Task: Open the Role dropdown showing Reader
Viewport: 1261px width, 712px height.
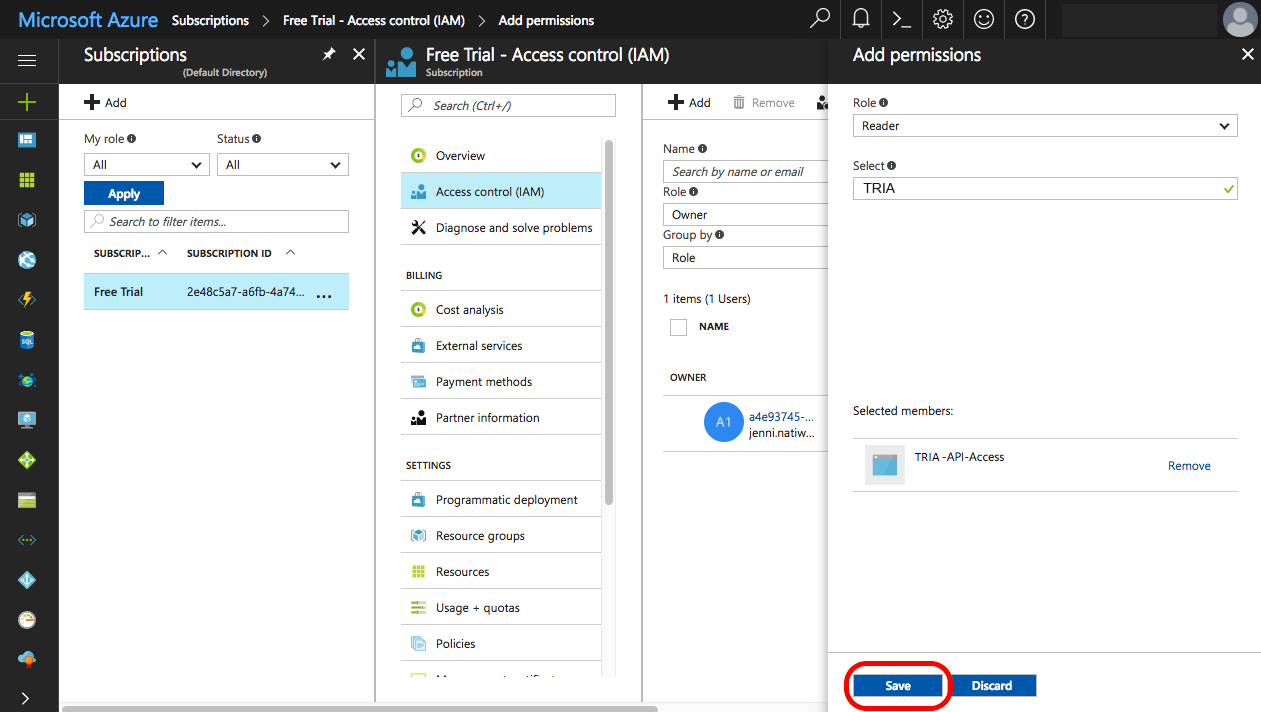Action: coord(1045,126)
